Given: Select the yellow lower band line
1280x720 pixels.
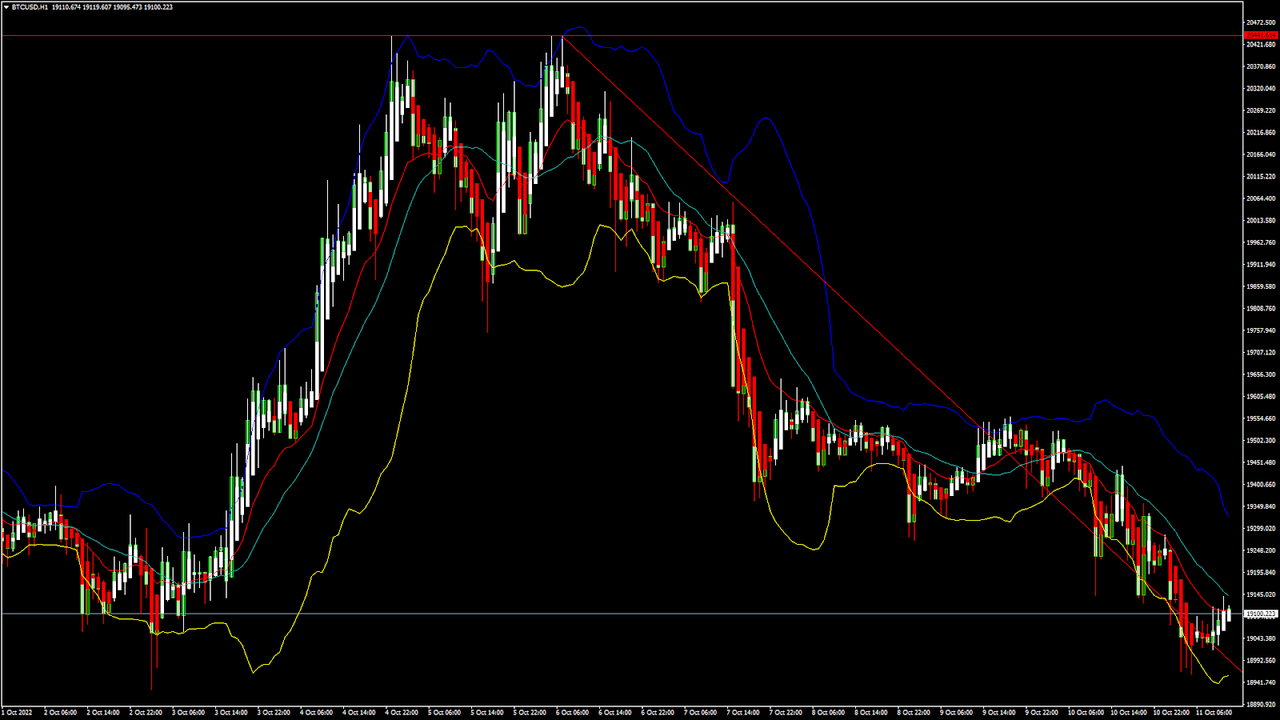Looking at the screenshot, I should click(x=400, y=420).
